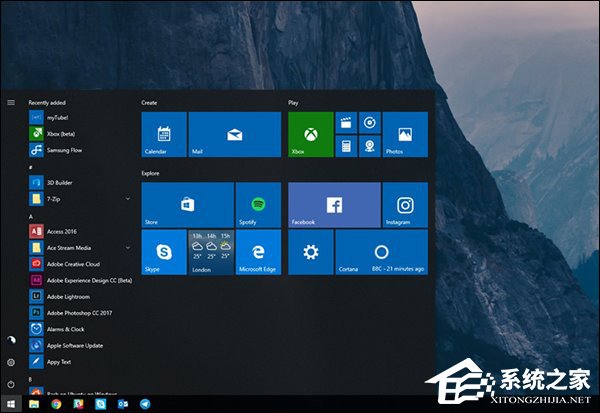Viewport: 600px width, 413px height.
Task: Open Skype from the taskbar
Action: pos(101,404)
